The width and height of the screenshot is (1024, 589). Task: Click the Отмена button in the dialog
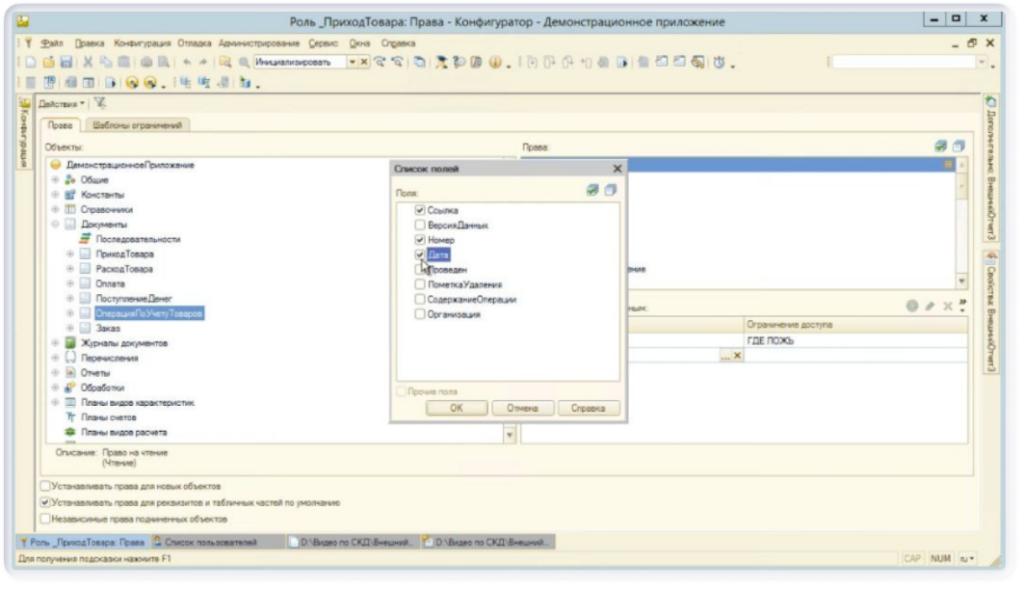[522, 408]
